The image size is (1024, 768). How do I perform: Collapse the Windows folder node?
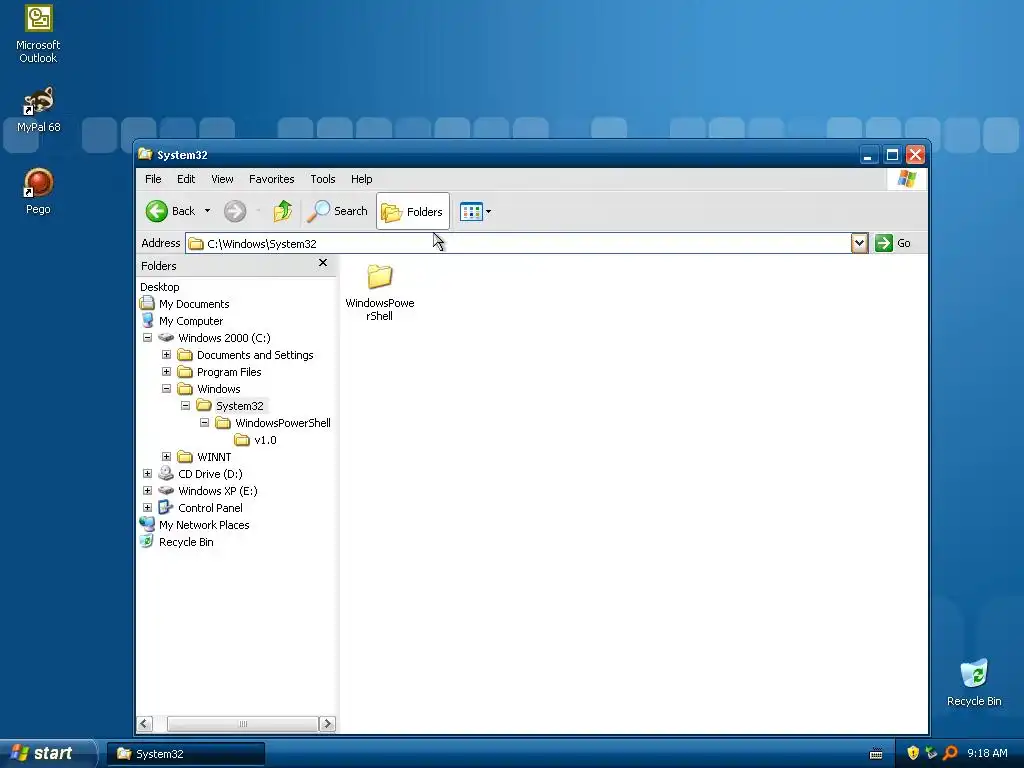(x=167, y=389)
